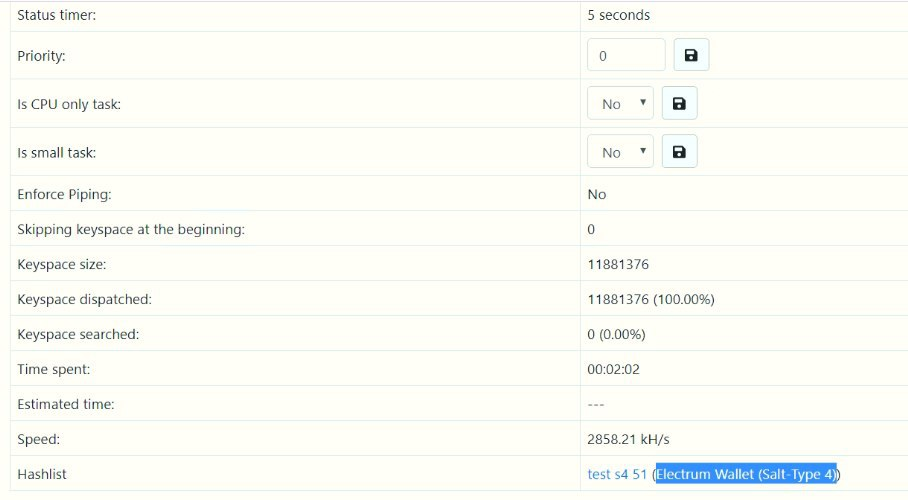Click the Keyspace size: label
Screen dimensions: 908x500
(61, 264)
